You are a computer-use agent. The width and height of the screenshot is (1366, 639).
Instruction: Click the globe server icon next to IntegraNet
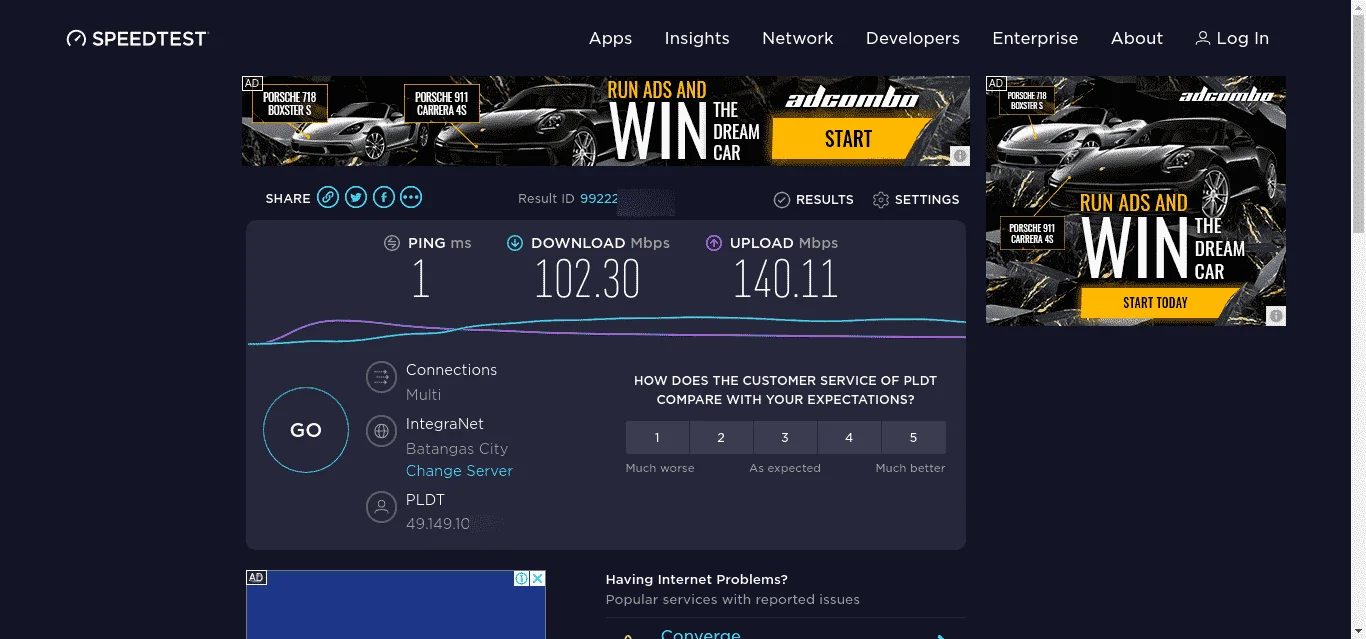[380, 432]
